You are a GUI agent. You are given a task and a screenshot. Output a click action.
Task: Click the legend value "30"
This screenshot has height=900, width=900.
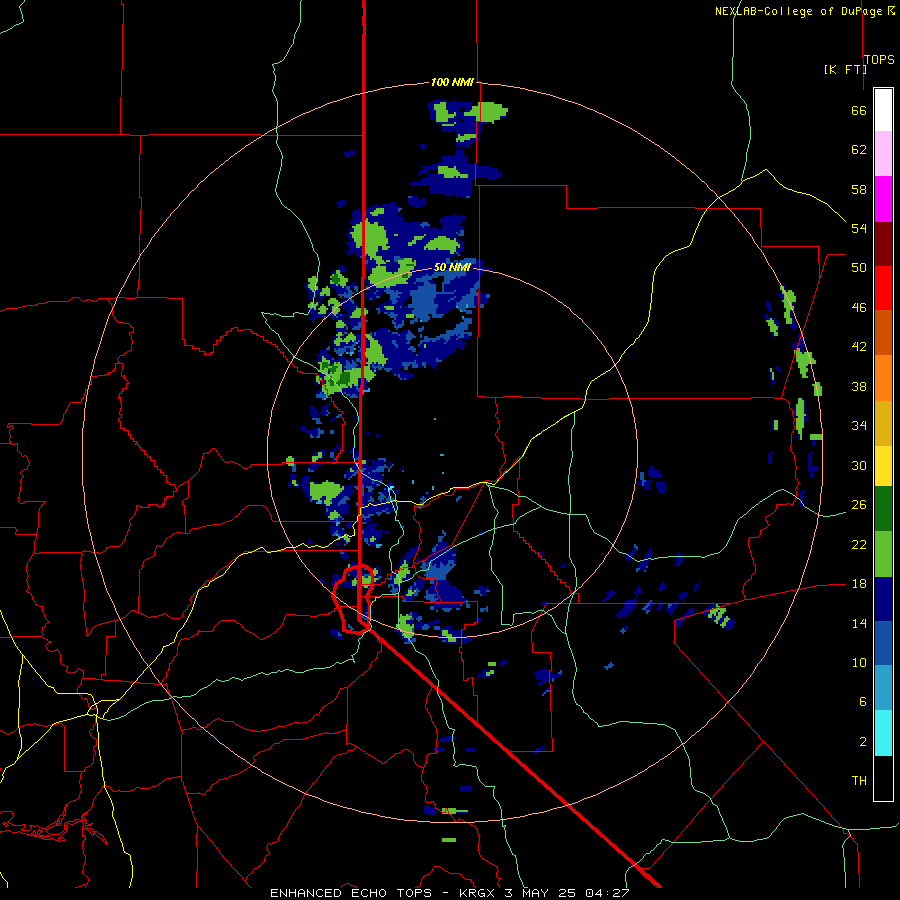(x=859, y=465)
